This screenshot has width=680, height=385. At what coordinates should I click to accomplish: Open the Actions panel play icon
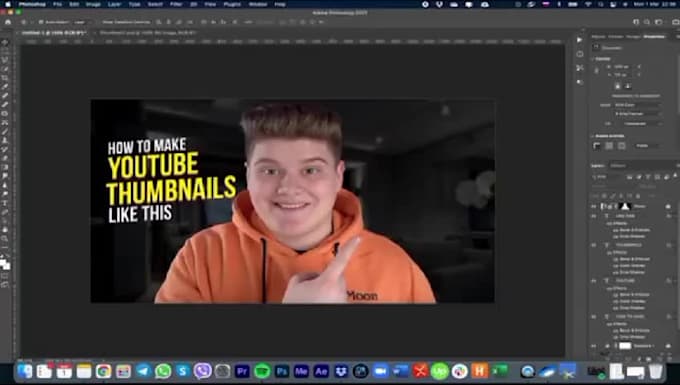pyautogui.click(x=580, y=40)
